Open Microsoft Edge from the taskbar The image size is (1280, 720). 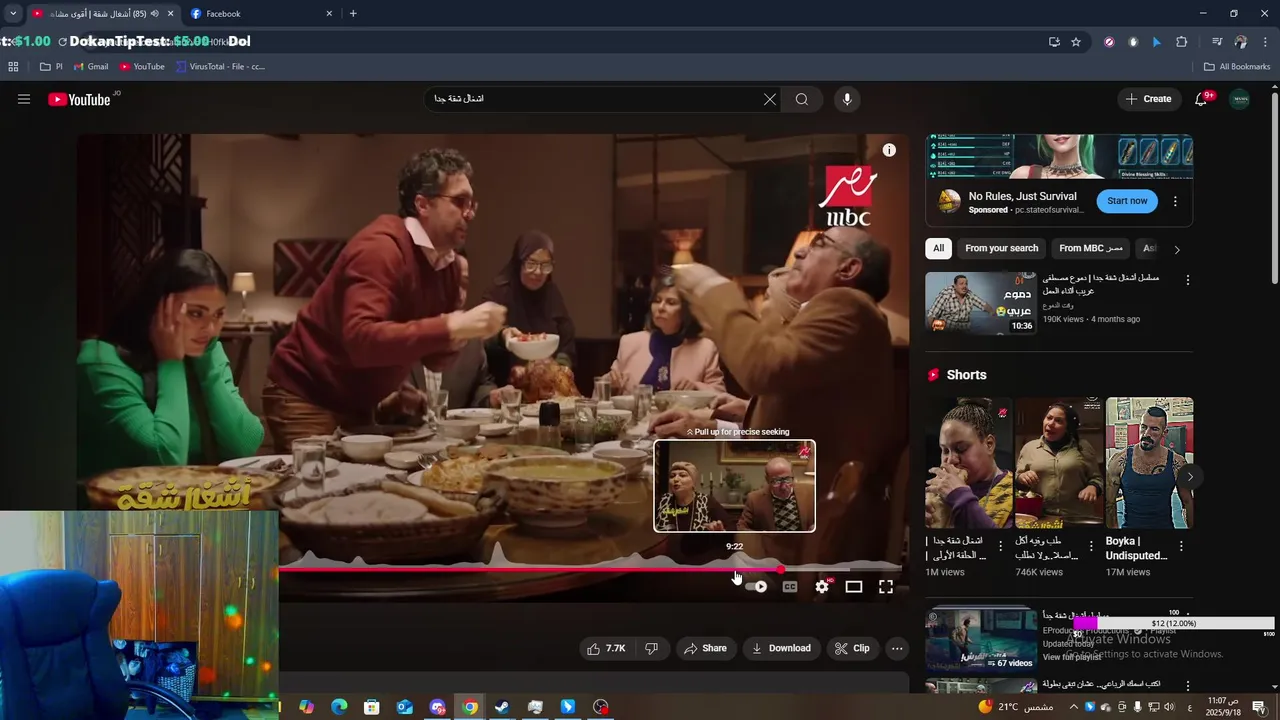point(339,707)
